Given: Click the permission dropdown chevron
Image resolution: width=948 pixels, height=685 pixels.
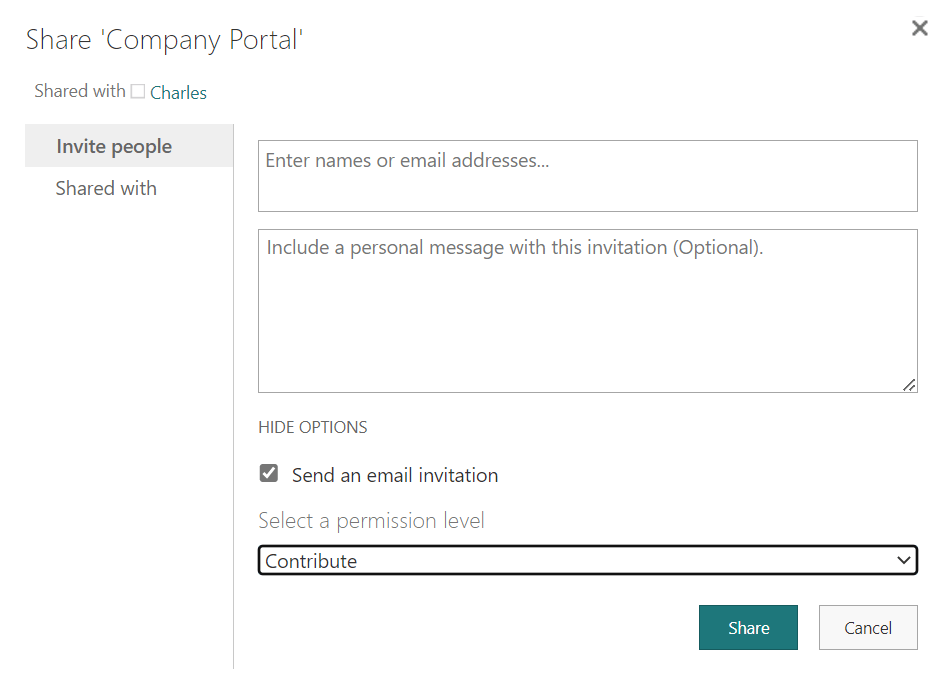Looking at the screenshot, I should 903,560.
